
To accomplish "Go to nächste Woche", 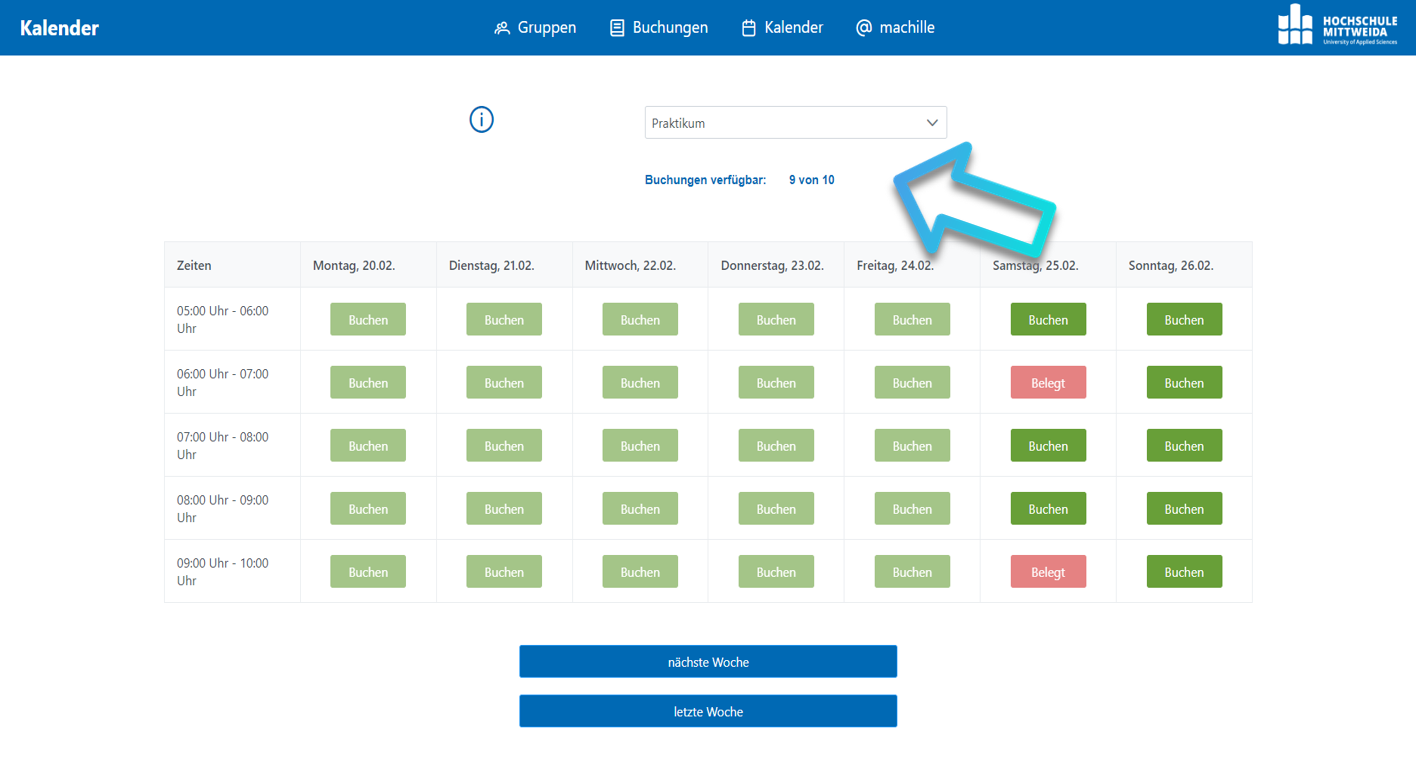I will point(708,662).
